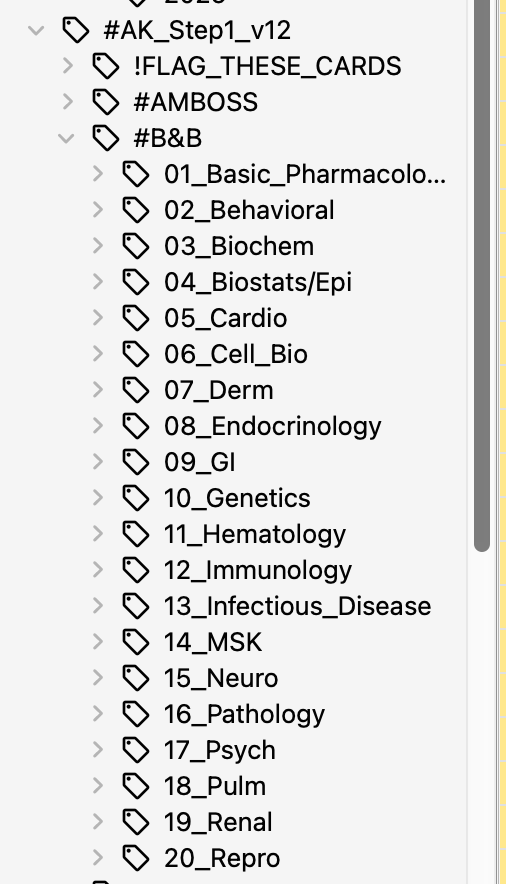This screenshot has height=884, width=506.
Task: Click the tag icon of 05_Cardio
Action: tap(136, 319)
